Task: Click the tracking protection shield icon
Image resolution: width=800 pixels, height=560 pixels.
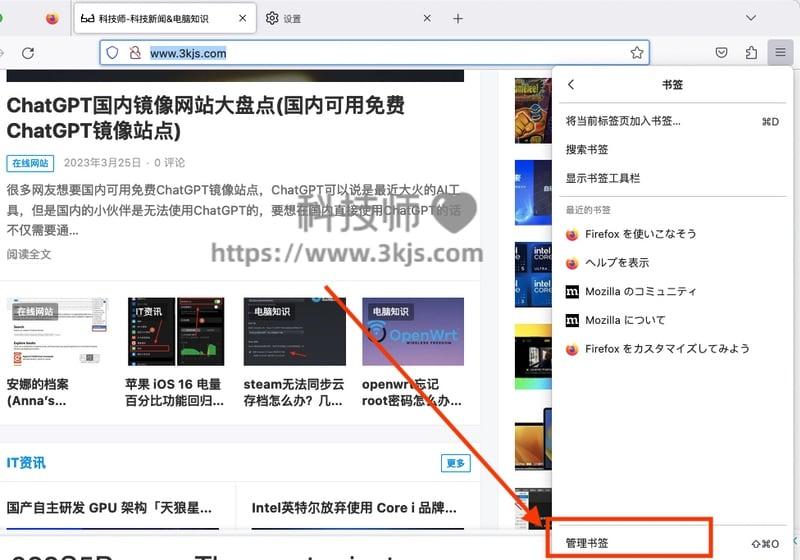Action: pos(112,53)
